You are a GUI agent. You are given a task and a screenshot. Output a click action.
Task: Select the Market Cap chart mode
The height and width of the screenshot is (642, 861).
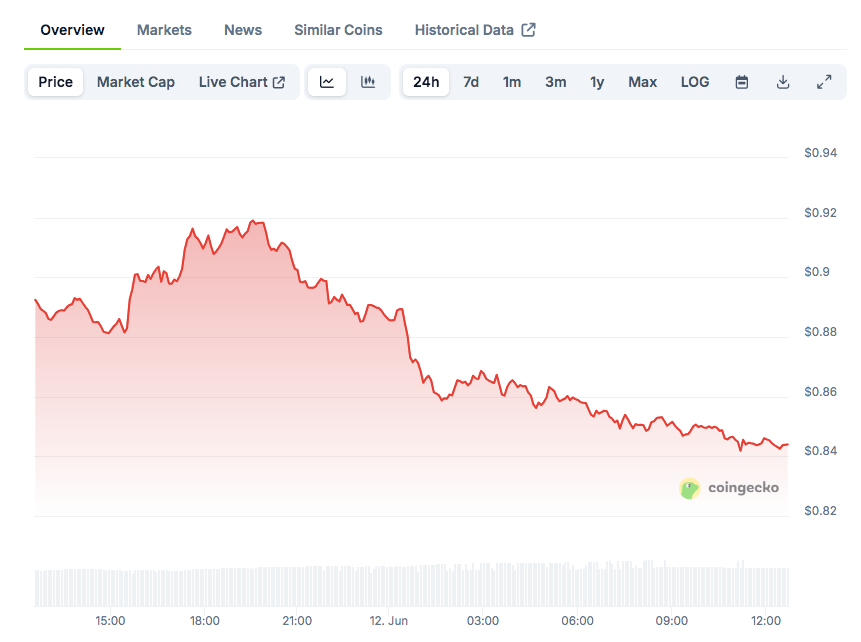click(136, 82)
